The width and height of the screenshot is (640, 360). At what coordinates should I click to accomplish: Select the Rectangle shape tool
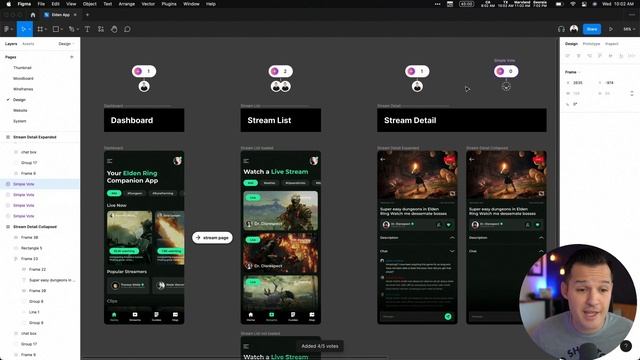coord(56,29)
